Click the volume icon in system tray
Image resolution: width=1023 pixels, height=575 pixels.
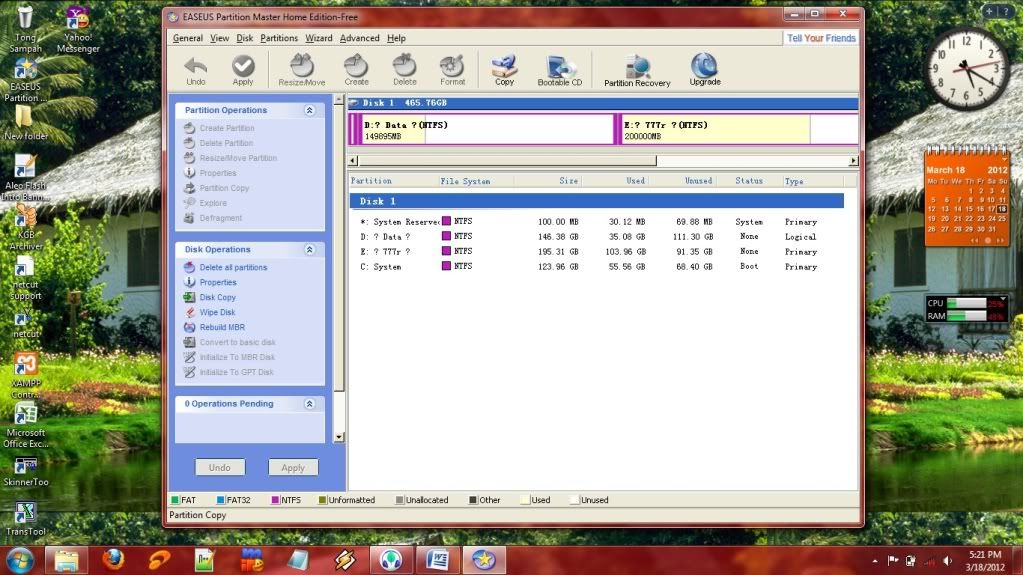point(947,561)
